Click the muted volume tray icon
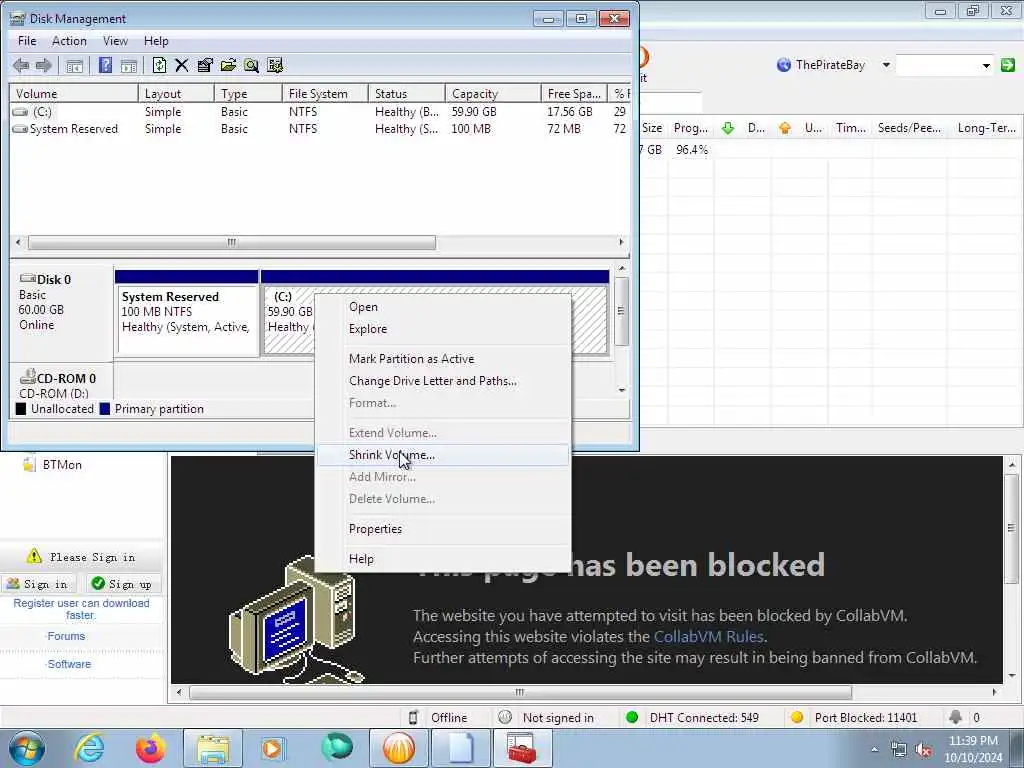The height and width of the screenshot is (768, 1024). 923,750
